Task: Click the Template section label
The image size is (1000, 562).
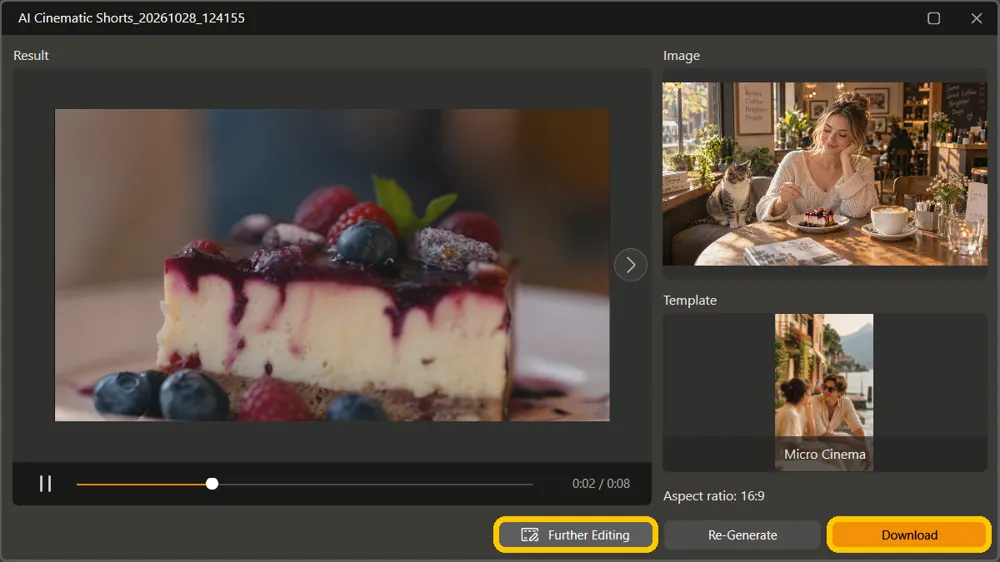Action: (x=689, y=300)
